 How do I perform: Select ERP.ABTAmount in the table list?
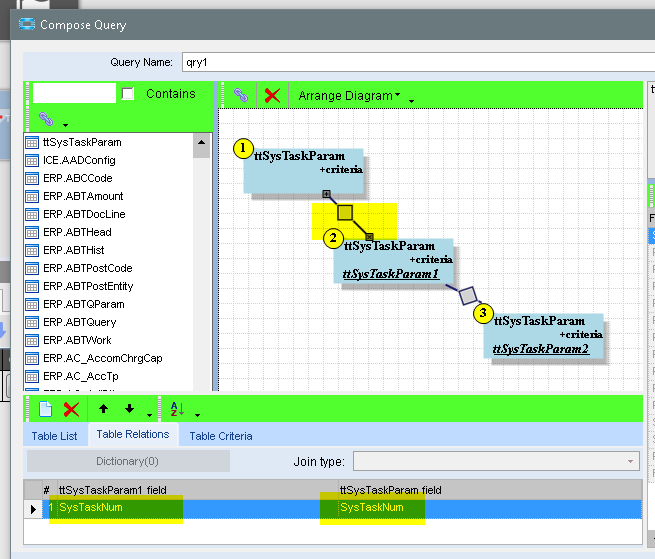(83, 196)
